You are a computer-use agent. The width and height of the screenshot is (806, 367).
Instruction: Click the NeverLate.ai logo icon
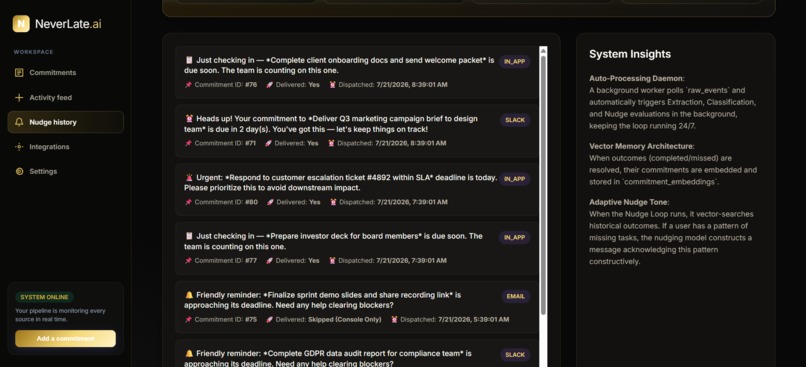(x=21, y=24)
